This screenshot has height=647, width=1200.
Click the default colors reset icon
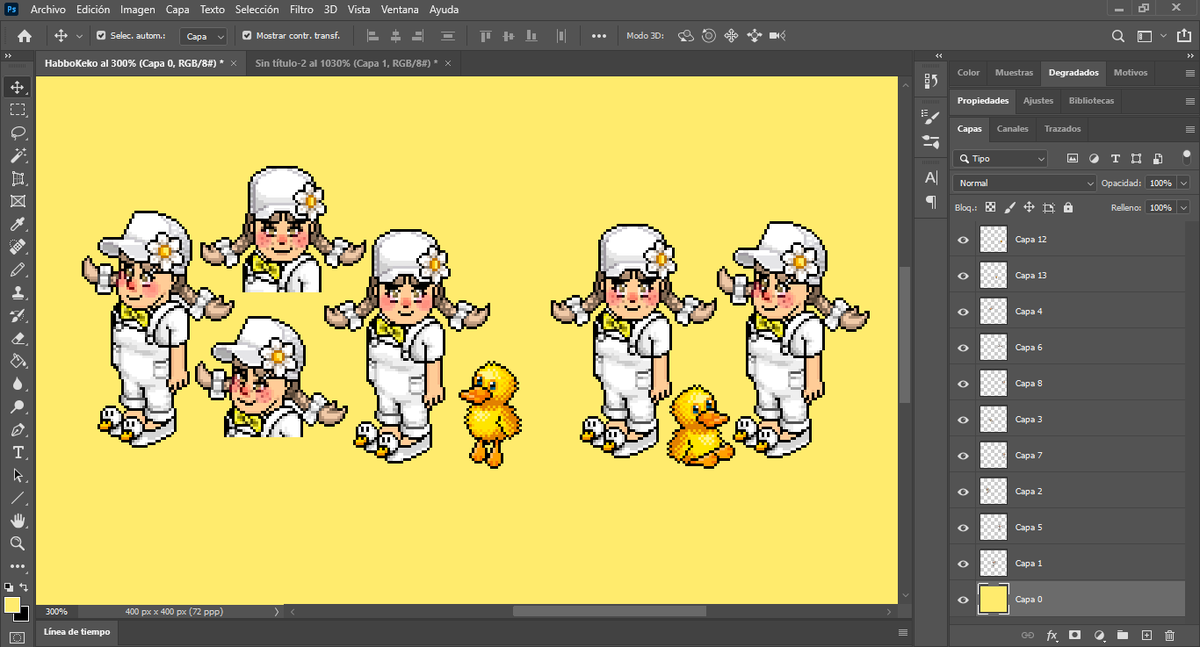[x=9, y=588]
